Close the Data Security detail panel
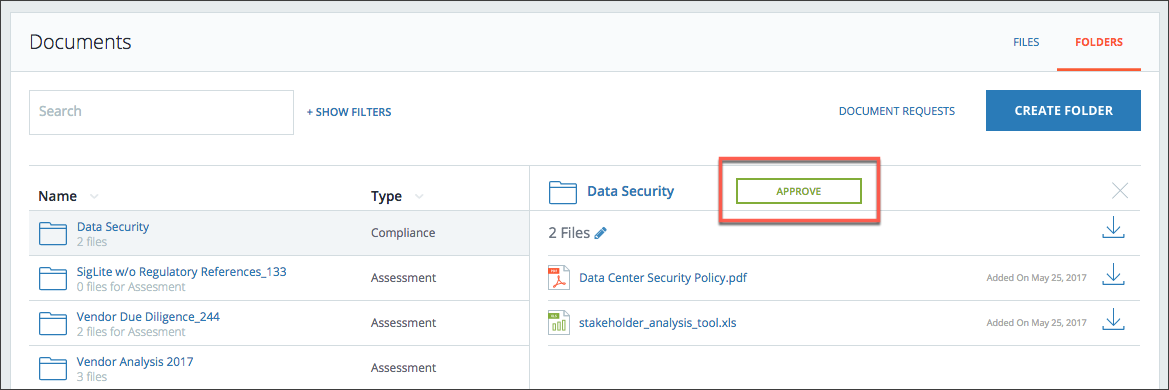The width and height of the screenshot is (1169, 390). pos(1120,190)
